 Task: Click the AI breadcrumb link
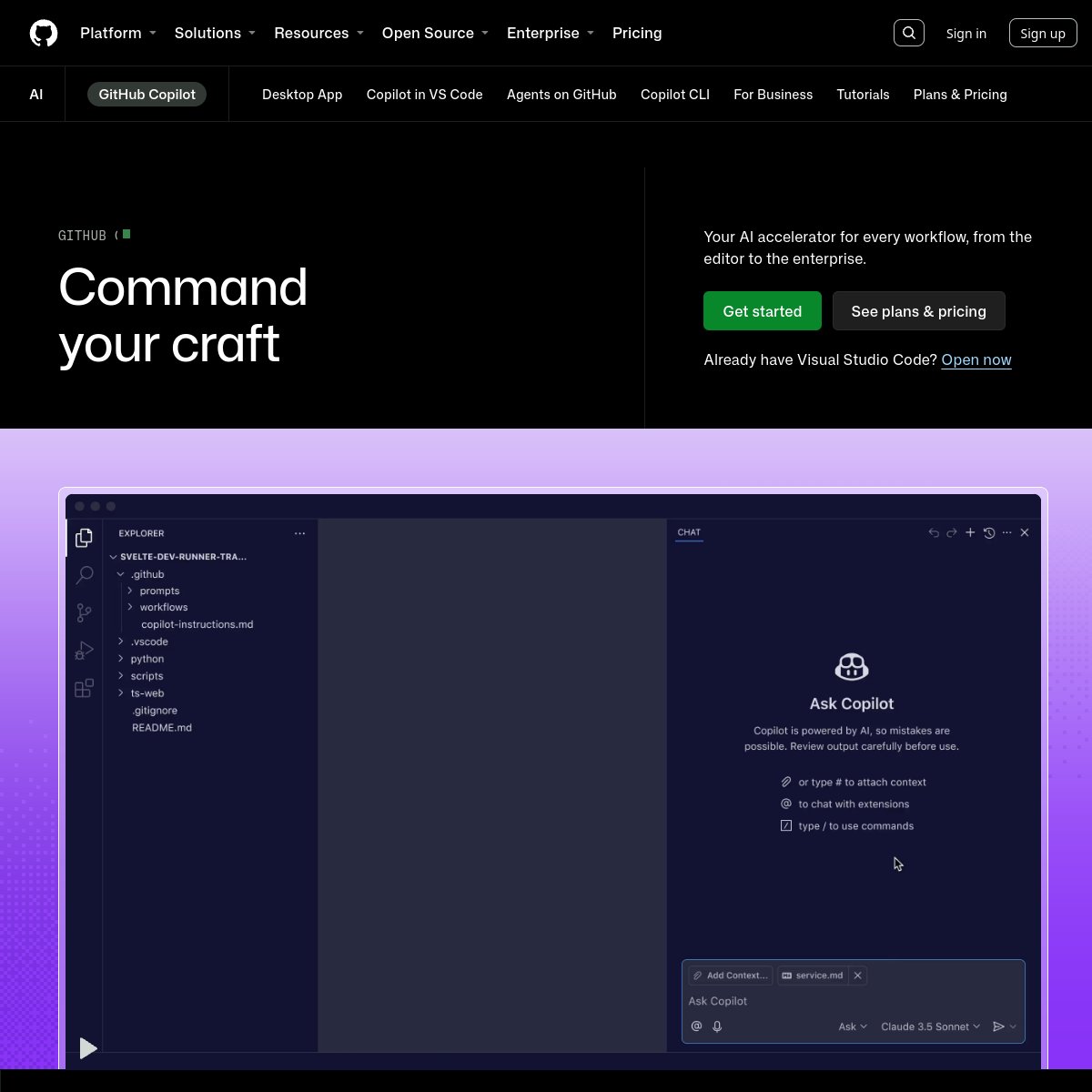[36, 95]
